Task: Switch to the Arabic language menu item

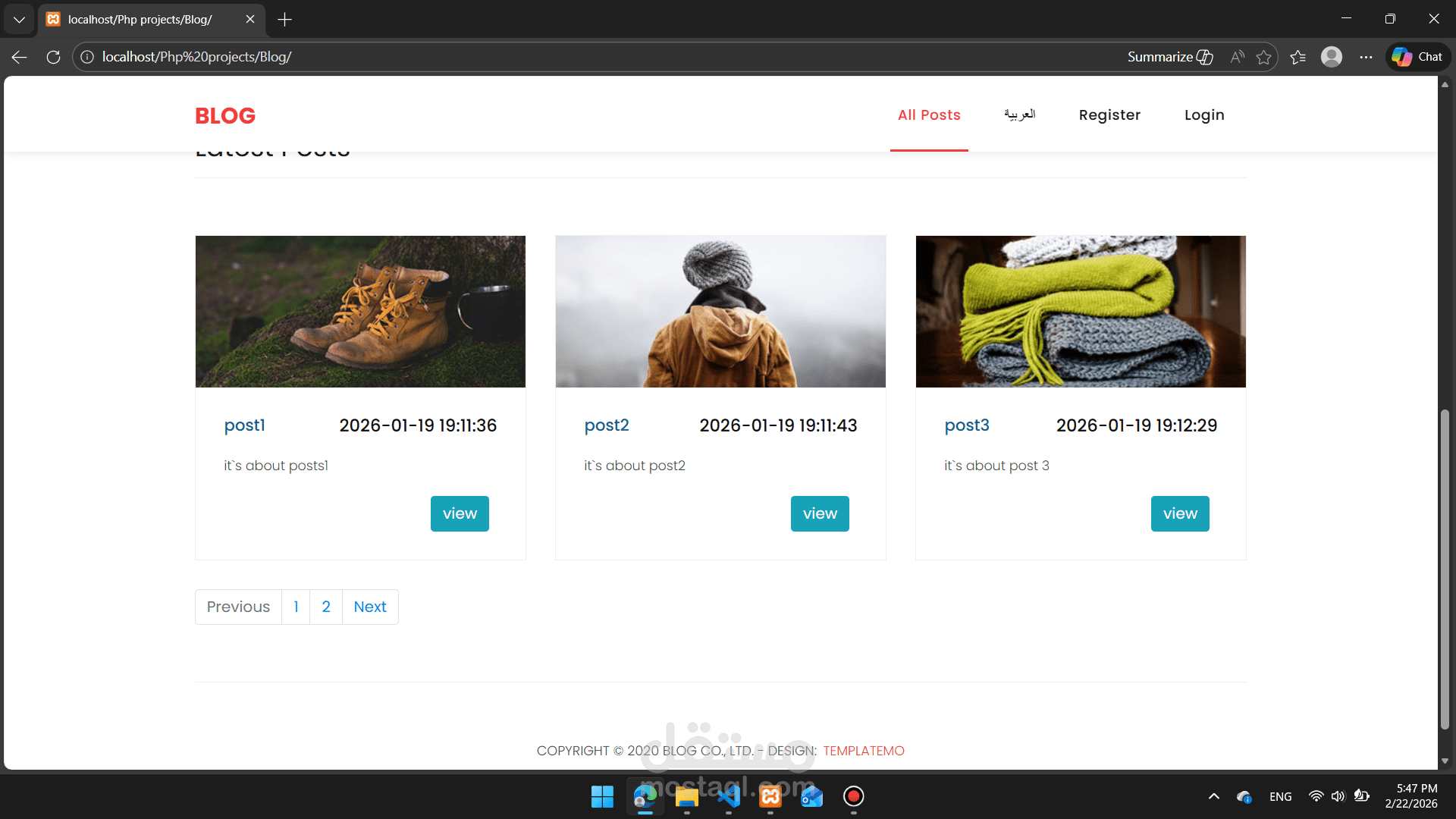Action: tap(1019, 115)
